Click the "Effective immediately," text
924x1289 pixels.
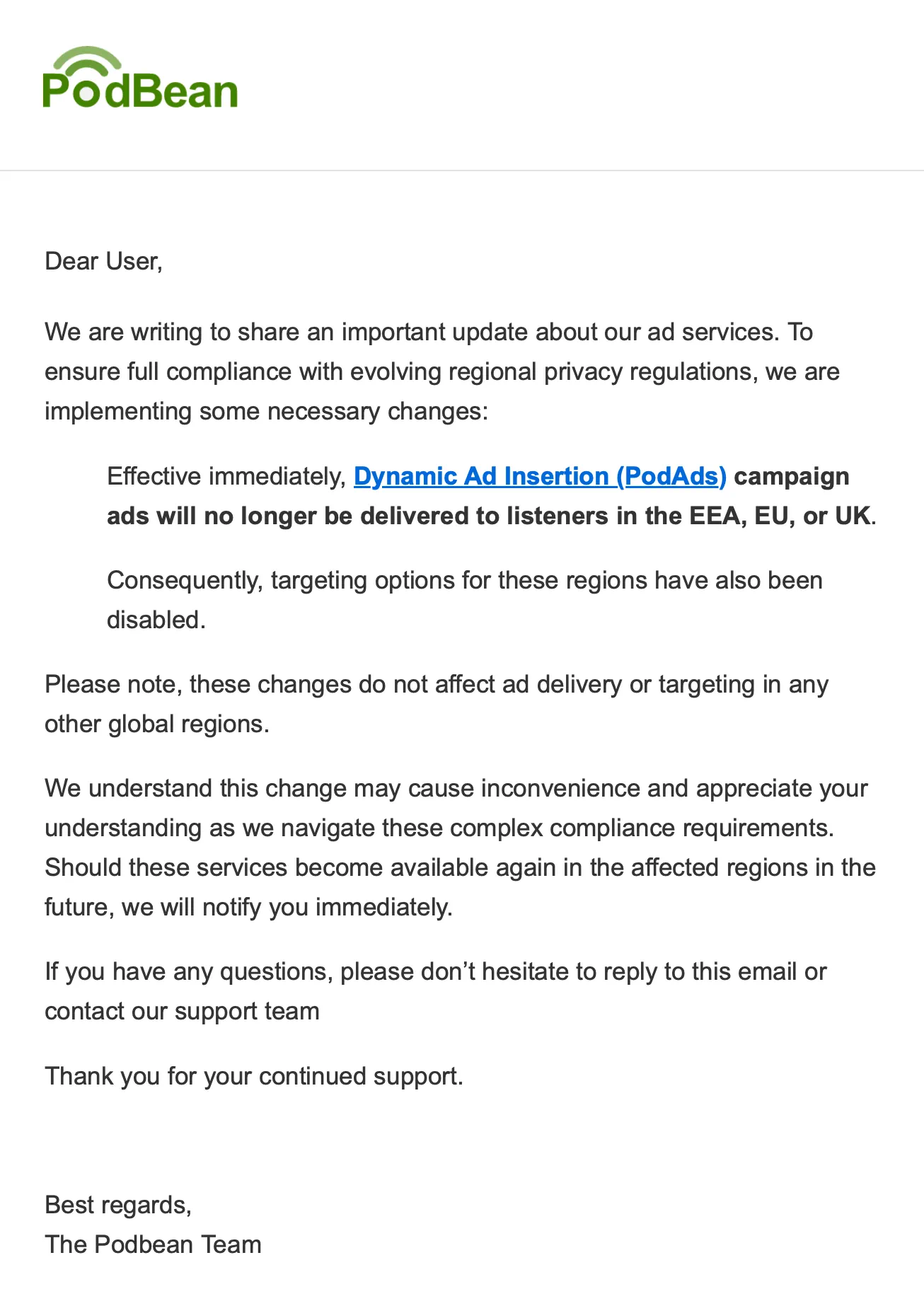tap(226, 476)
